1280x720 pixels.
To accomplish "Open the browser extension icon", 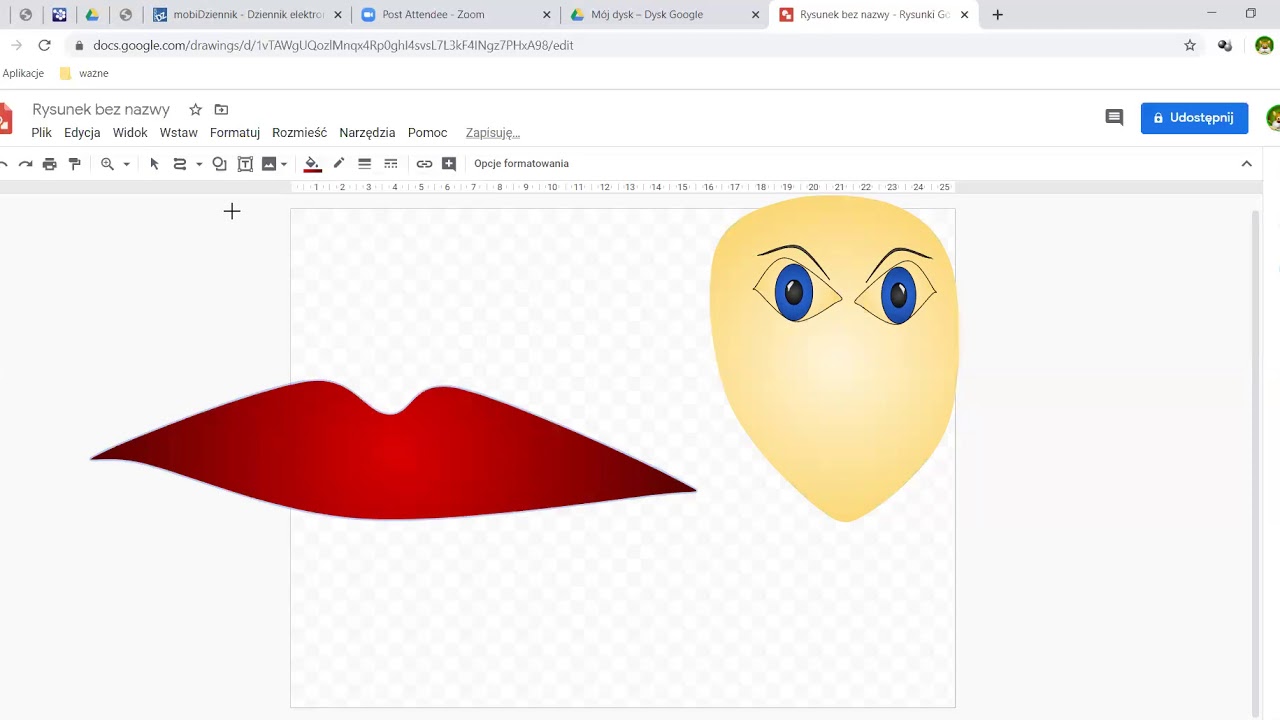I will coord(1225,46).
